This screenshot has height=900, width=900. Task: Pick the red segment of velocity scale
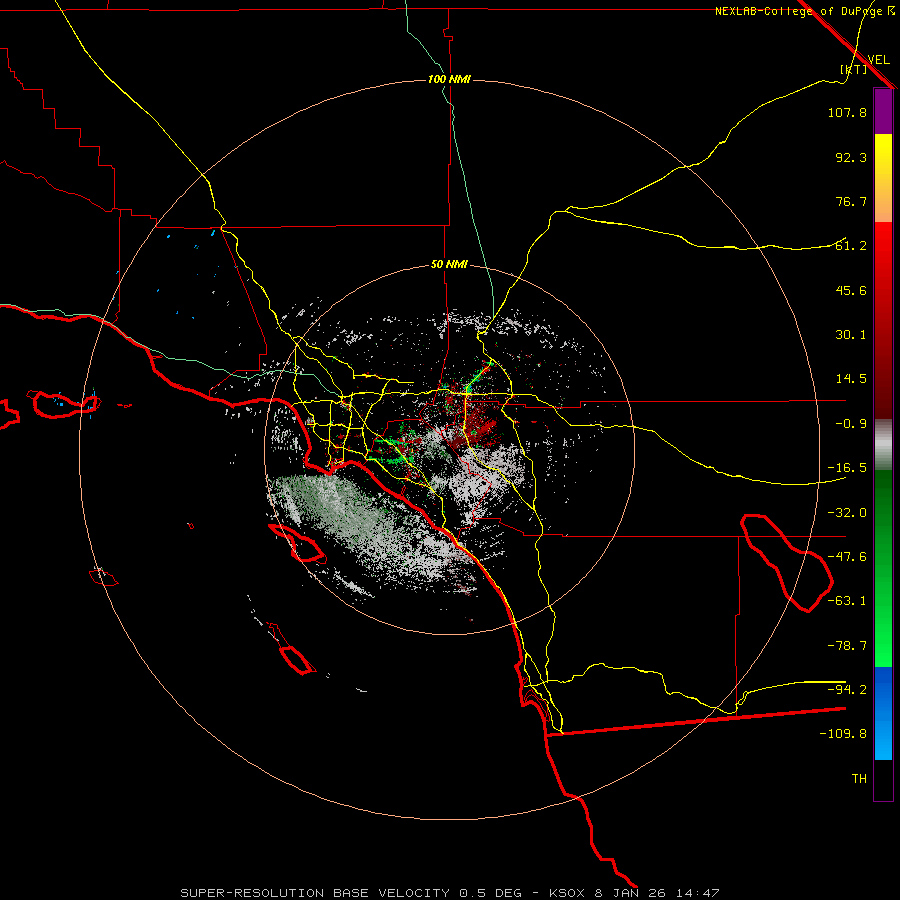(883, 320)
